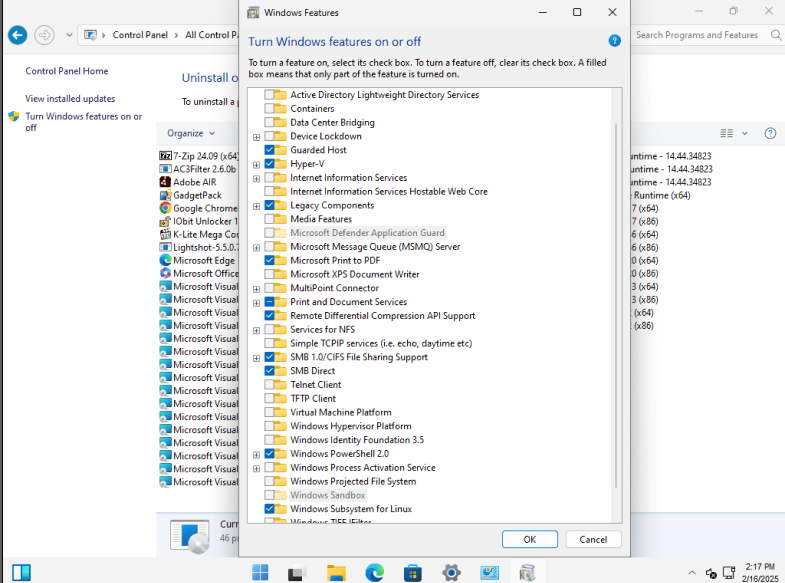The height and width of the screenshot is (583, 785).
Task: Select Remote Differential Compression API Support row
Action: coord(382,315)
